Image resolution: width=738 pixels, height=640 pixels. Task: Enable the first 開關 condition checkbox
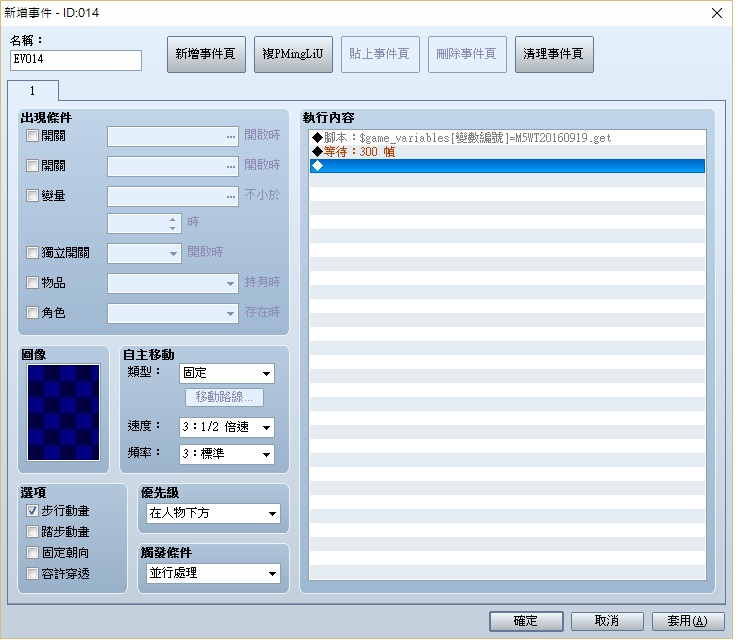coord(32,136)
